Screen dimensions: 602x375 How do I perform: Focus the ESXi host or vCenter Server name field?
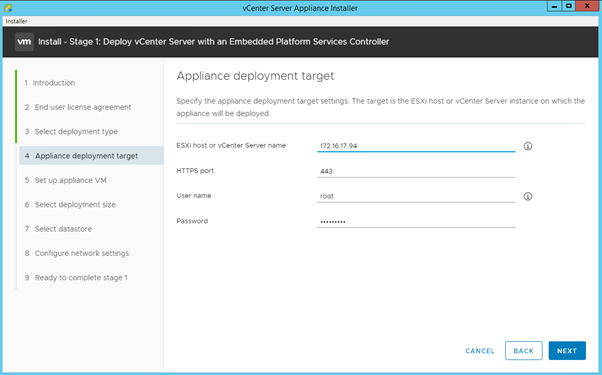click(x=416, y=146)
